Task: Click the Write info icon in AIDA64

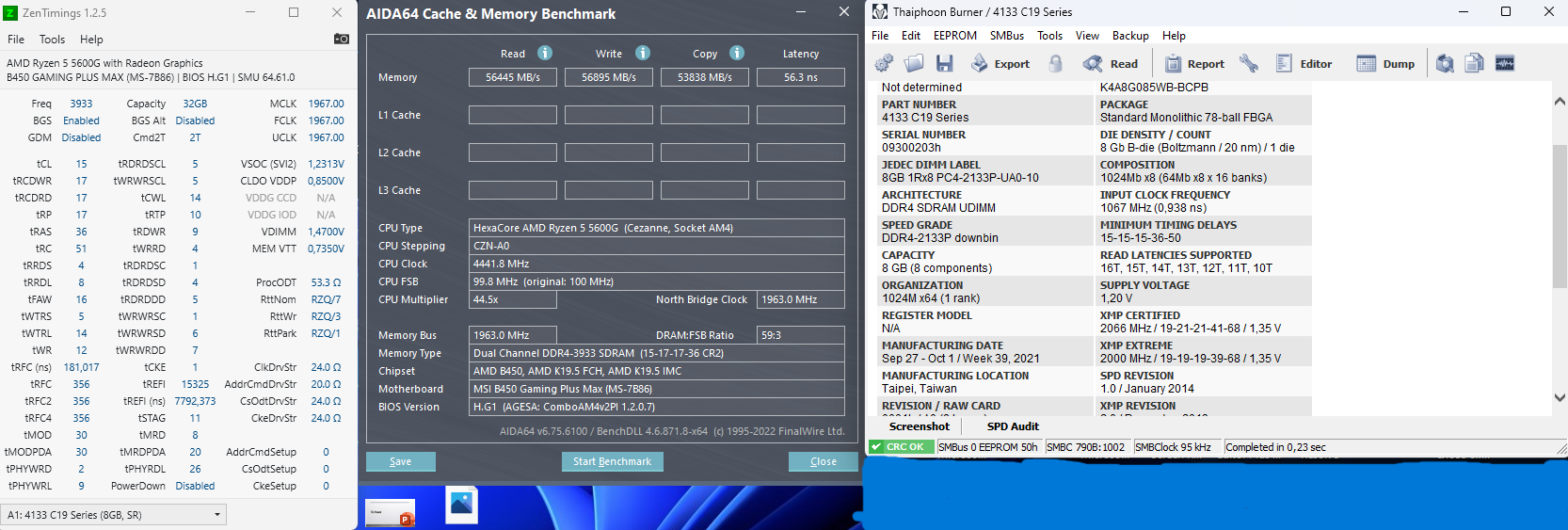Action: pos(643,53)
